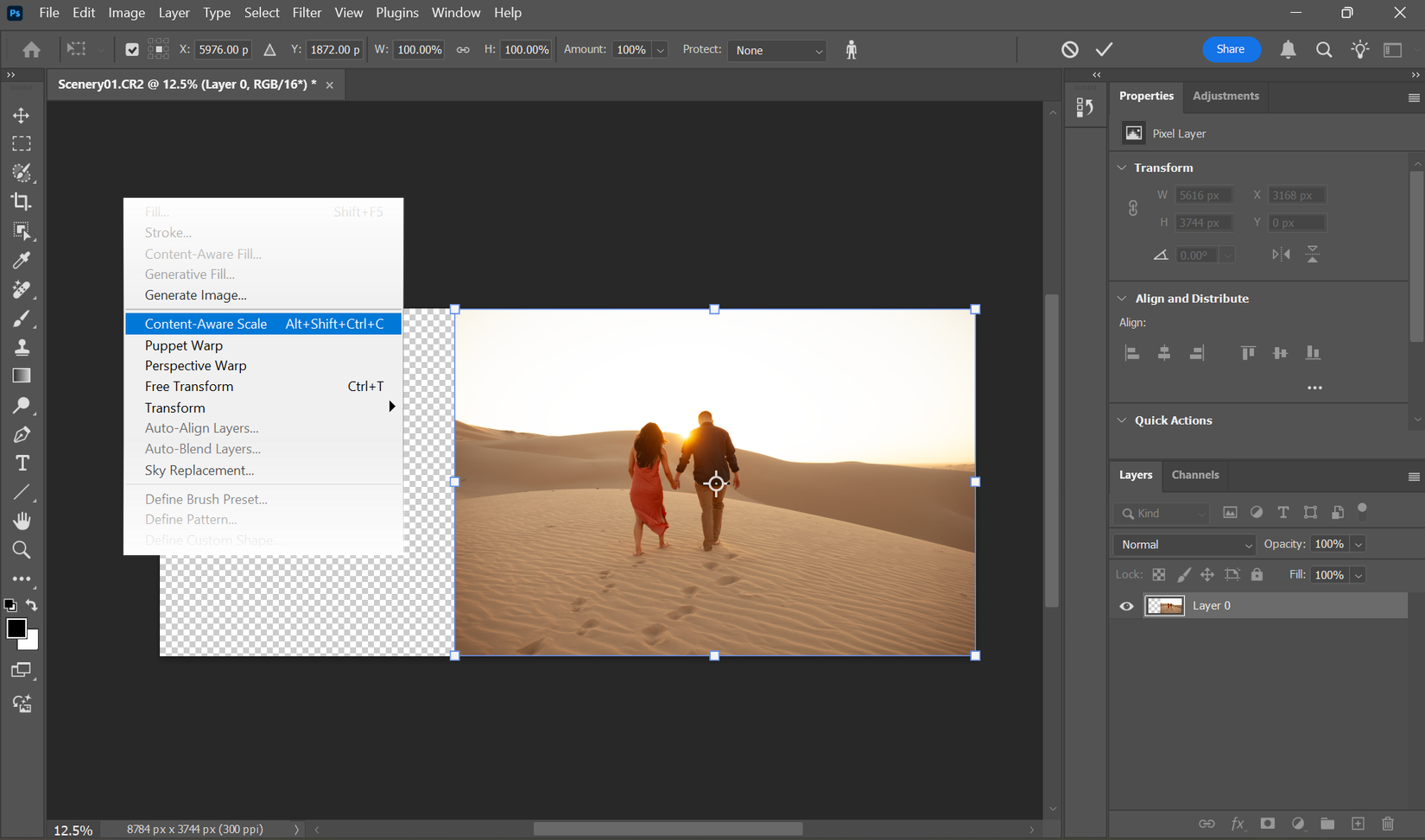Screen dimensions: 1425x840
Task: Select the Crop tool
Action: [22, 201]
